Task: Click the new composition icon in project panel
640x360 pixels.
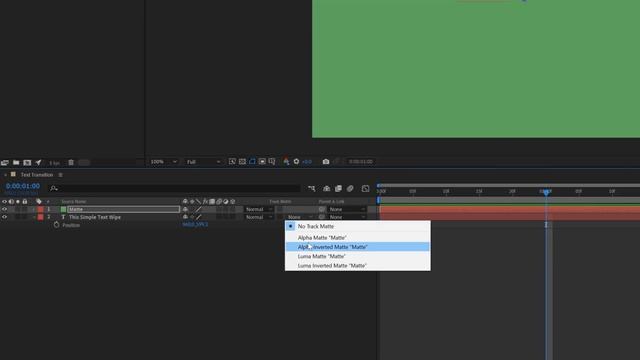Action: click(27, 162)
